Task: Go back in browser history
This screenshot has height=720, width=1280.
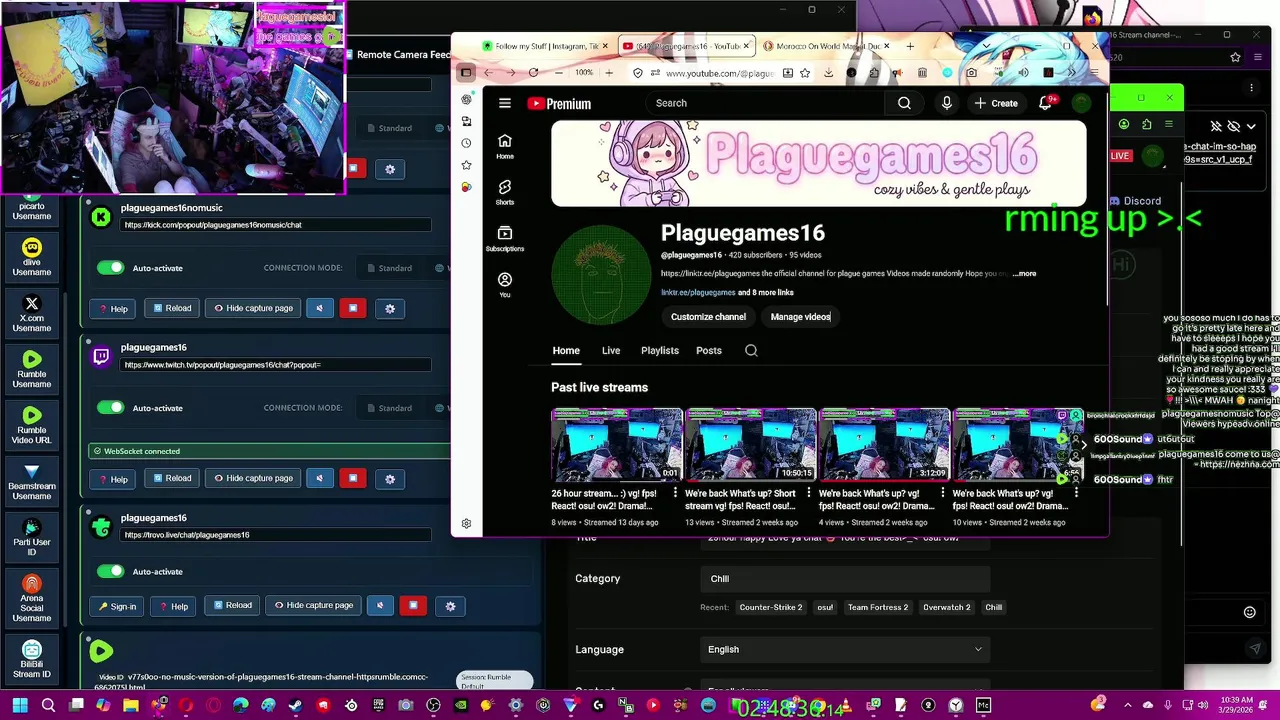Action: (x=488, y=73)
